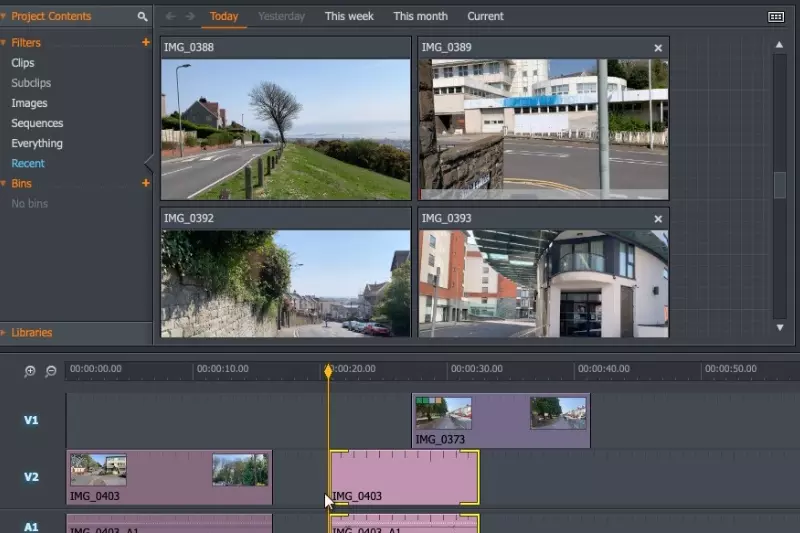The image size is (800, 533).
Task: Switch to the Today tab
Action: pyautogui.click(x=224, y=16)
